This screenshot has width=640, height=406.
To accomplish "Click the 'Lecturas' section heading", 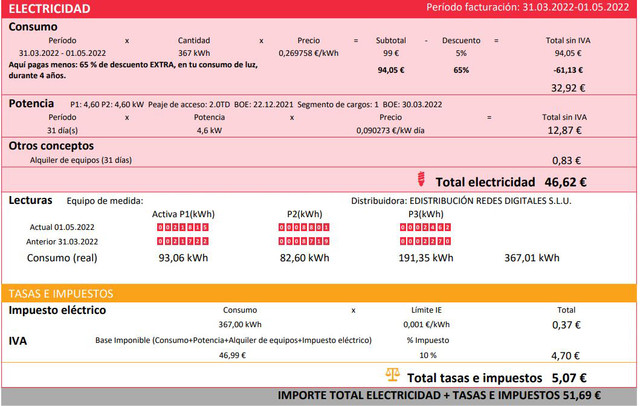I will tap(31, 200).
